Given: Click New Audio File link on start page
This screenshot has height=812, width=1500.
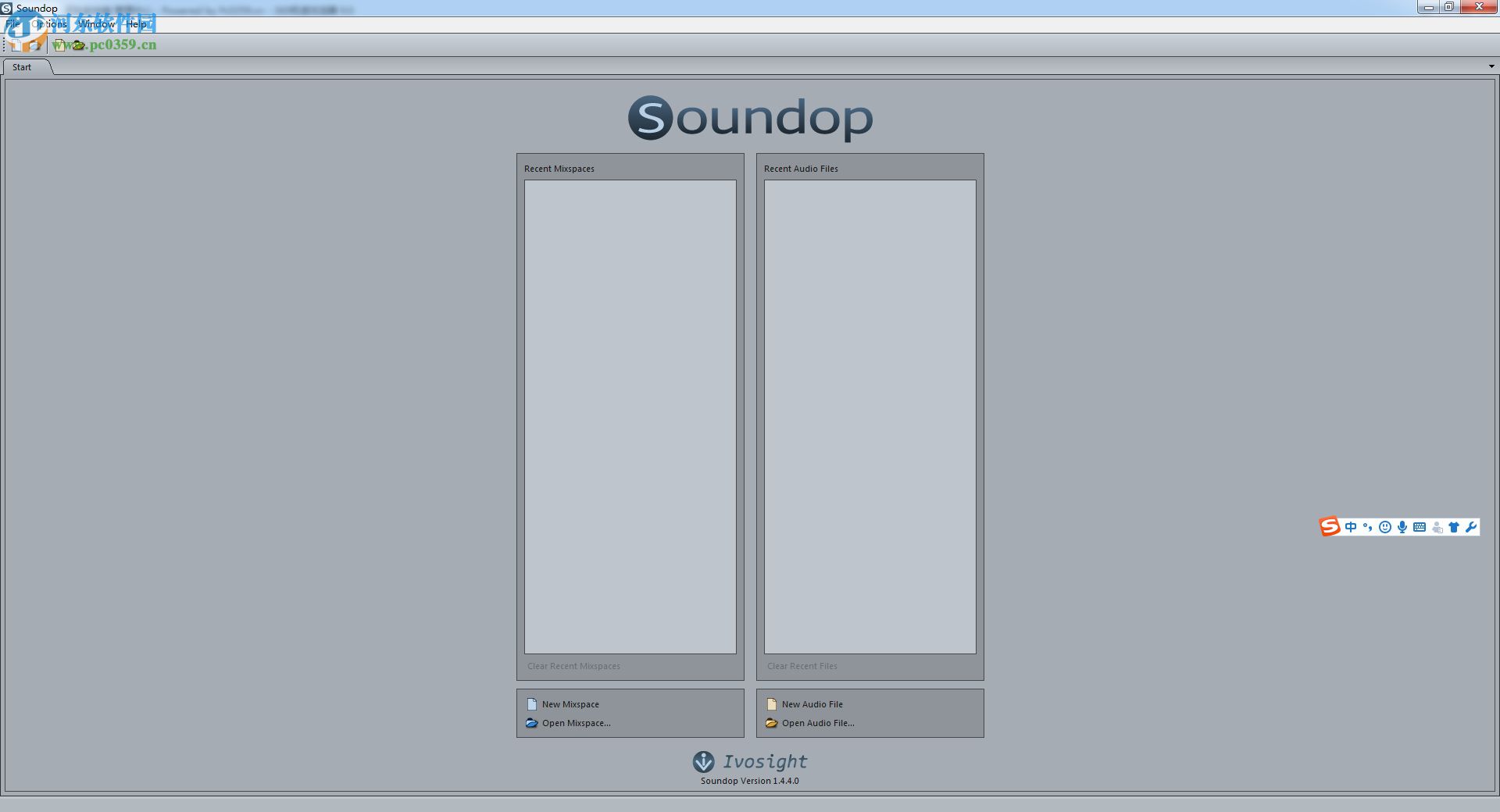Looking at the screenshot, I should (812, 704).
